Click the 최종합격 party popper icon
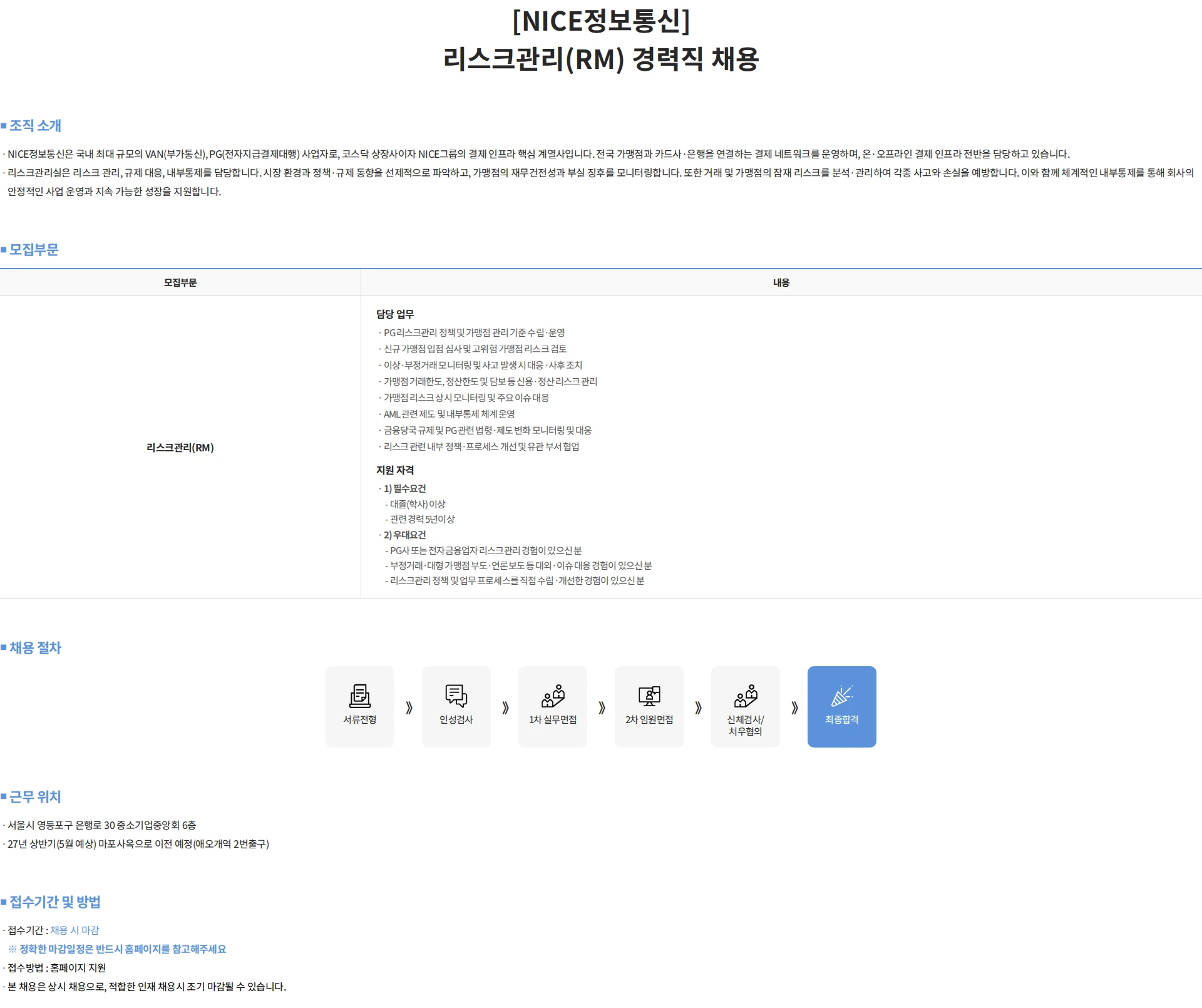Image resolution: width=1202 pixels, height=1008 pixels. pyautogui.click(x=842, y=696)
